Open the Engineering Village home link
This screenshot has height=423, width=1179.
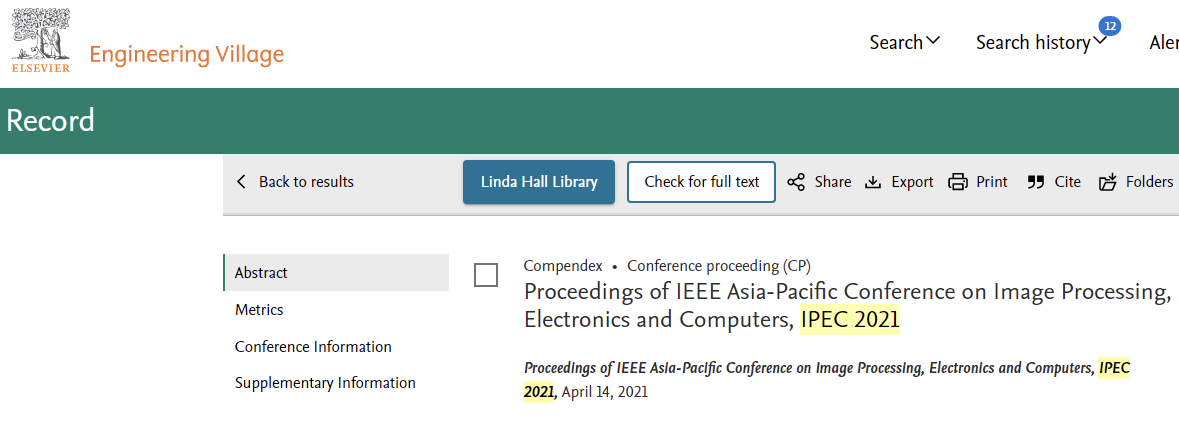186,54
